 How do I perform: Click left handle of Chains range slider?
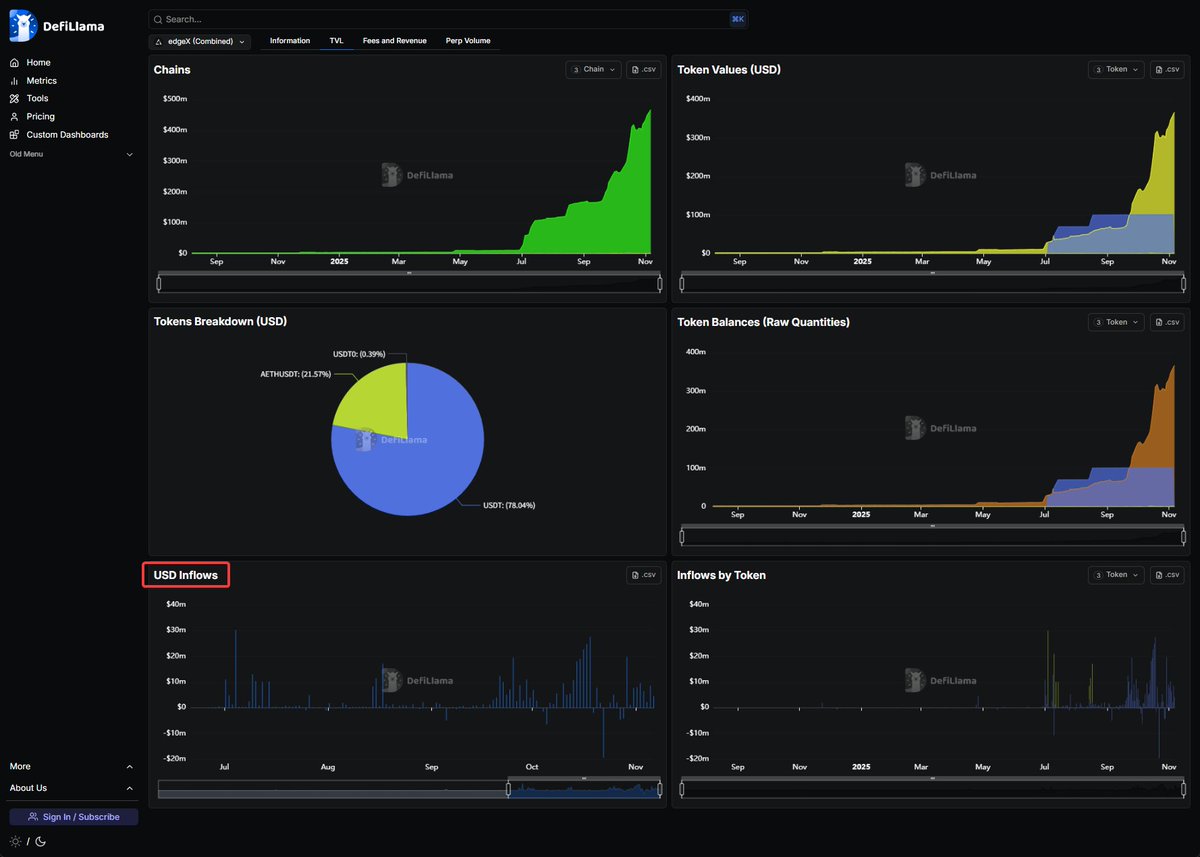(159, 284)
